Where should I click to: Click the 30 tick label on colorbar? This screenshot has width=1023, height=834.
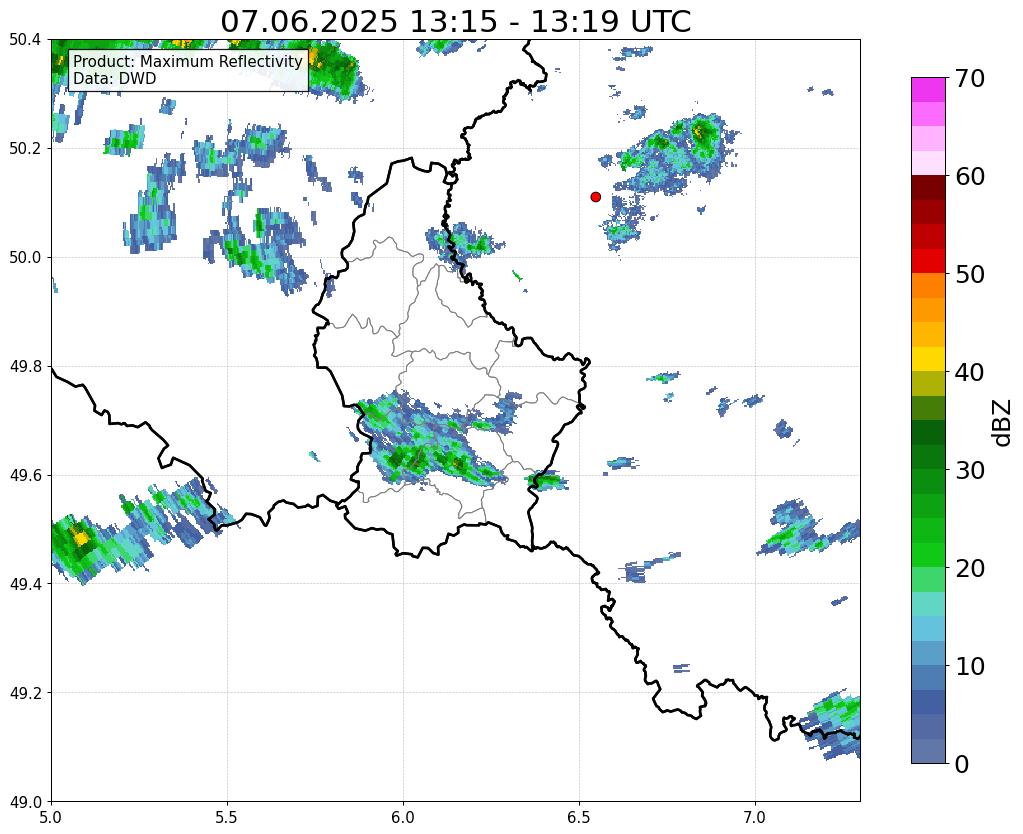970,470
